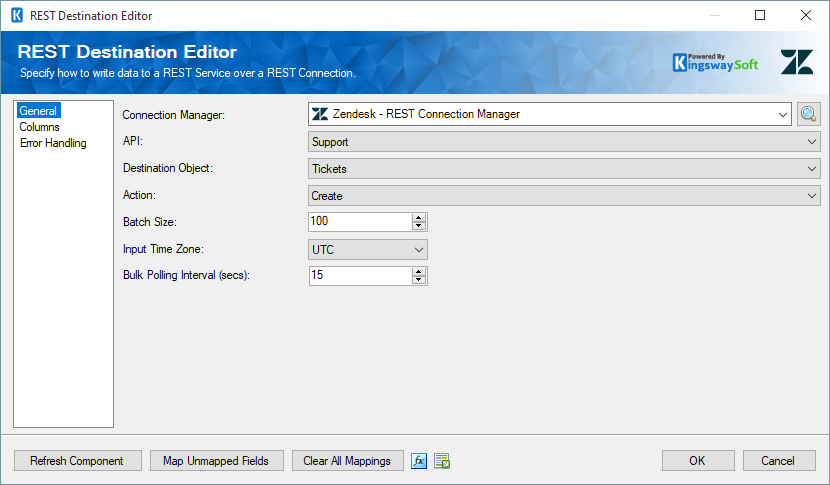Switch to the Error Handling page

(53, 143)
